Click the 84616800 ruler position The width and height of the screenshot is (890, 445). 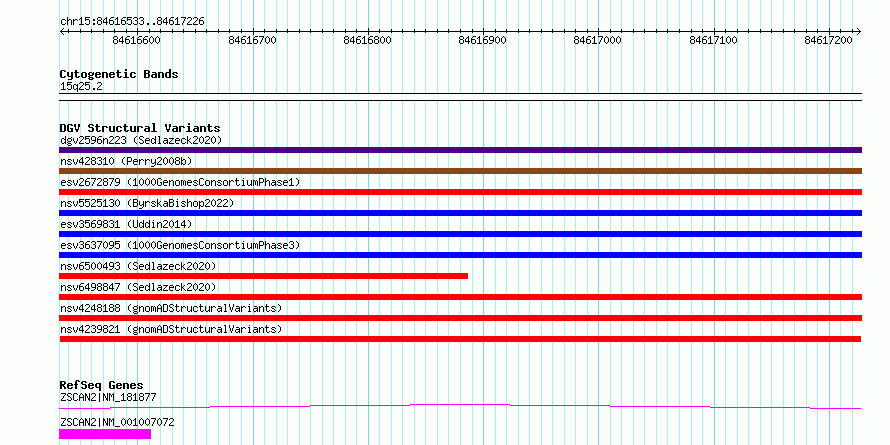coord(368,40)
